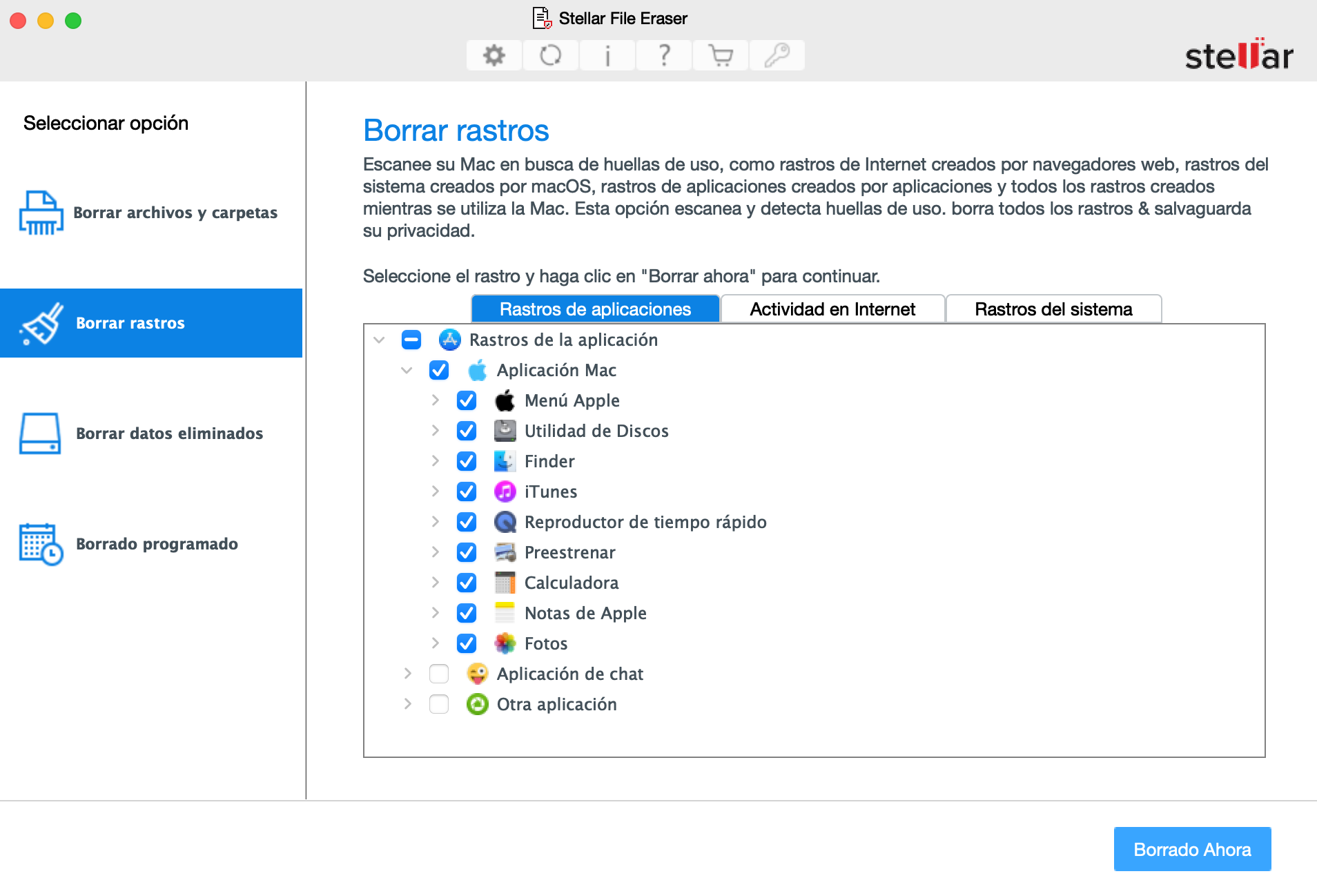
Task: Toggle the Rastros de la aplicación root checkbox
Action: pyautogui.click(x=411, y=340)
